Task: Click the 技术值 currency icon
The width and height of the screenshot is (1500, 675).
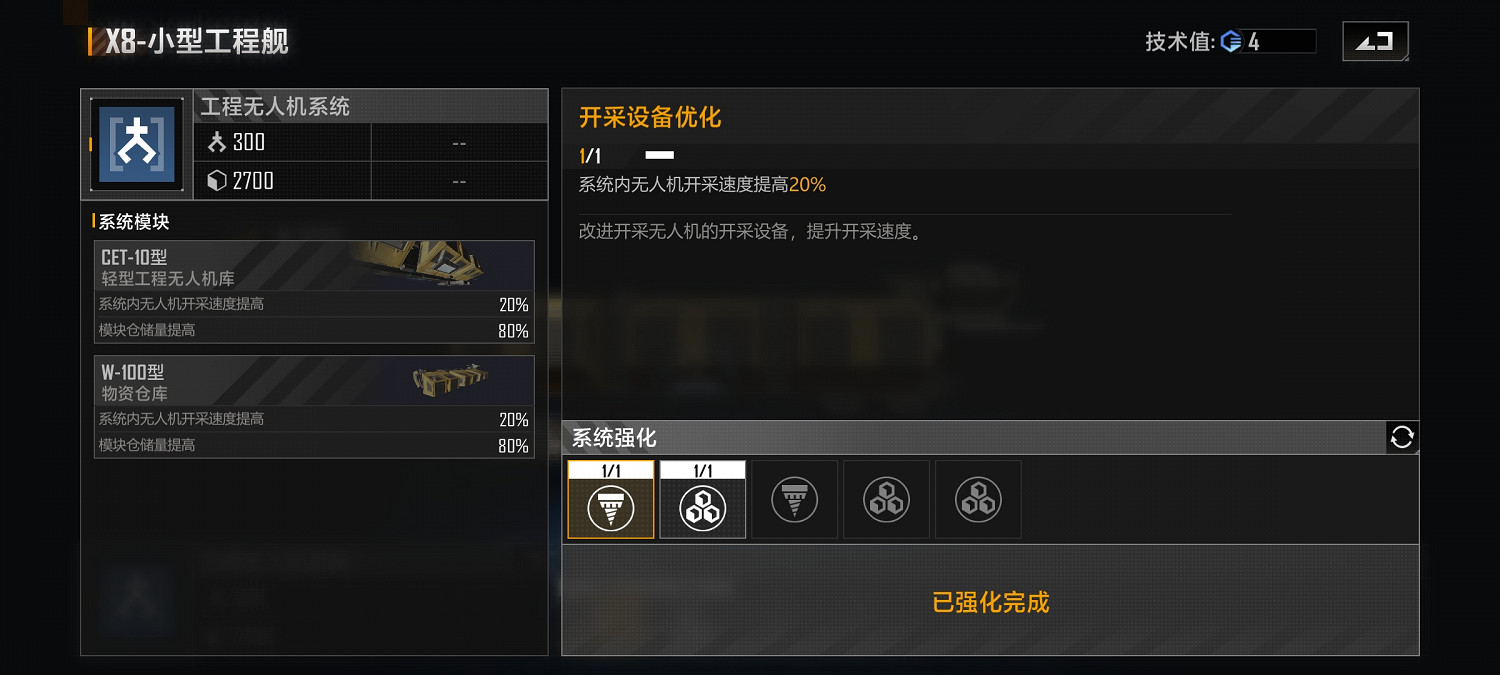Action: (x=1231, y=41)
